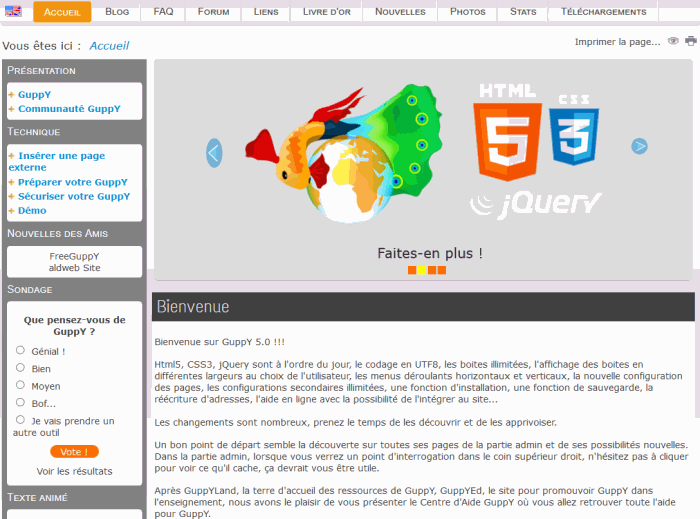The image size is (700, 519).
Task: Switch language with the UK flag icon
Action: pyautogui.click(x=13, y=11)
